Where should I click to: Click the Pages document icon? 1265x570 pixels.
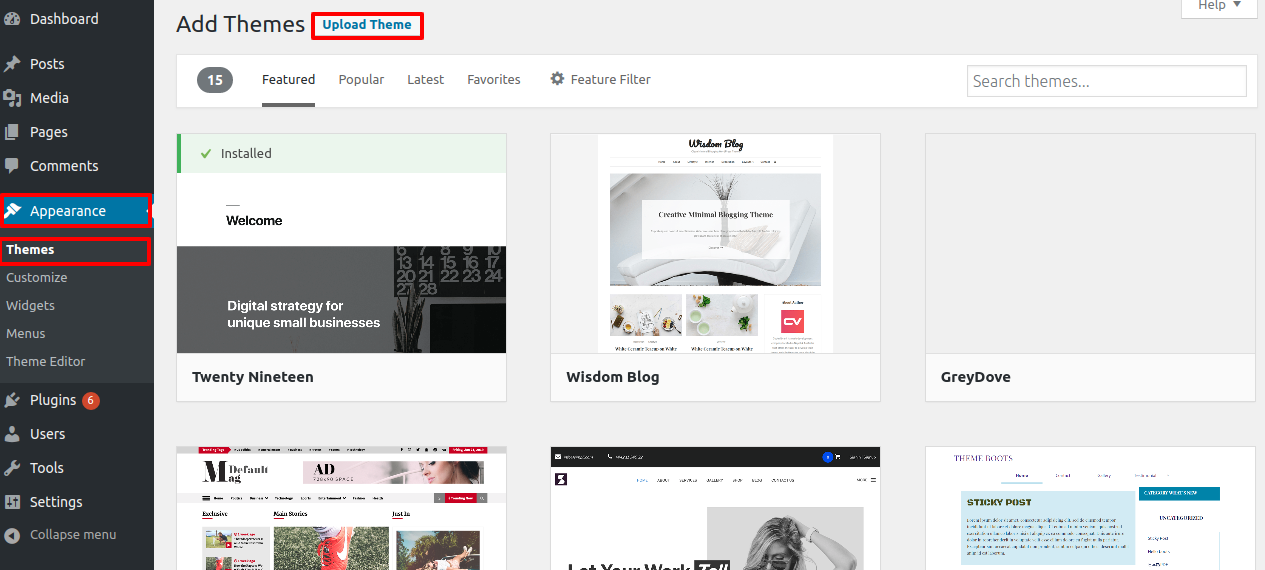12,132
